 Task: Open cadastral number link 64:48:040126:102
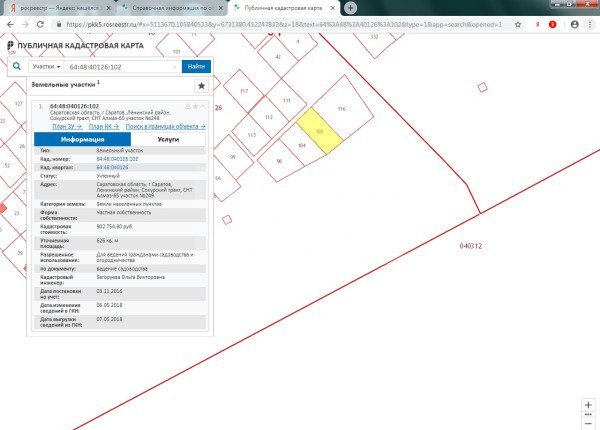117,159
